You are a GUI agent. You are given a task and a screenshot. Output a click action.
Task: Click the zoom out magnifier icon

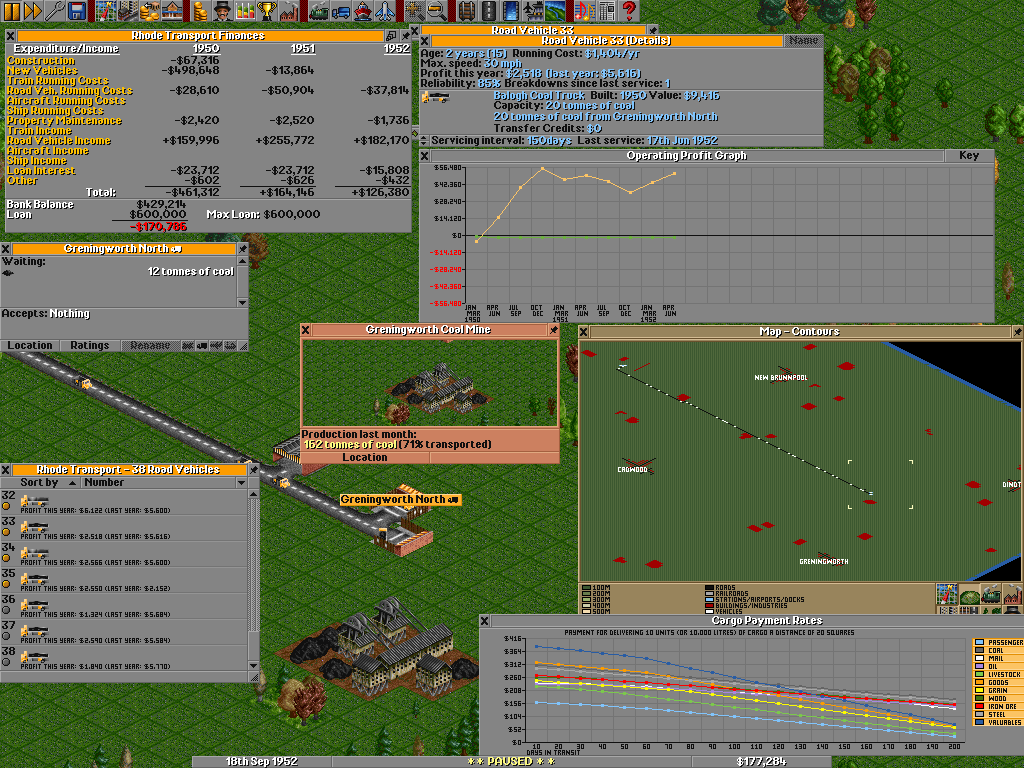point(436,10)
